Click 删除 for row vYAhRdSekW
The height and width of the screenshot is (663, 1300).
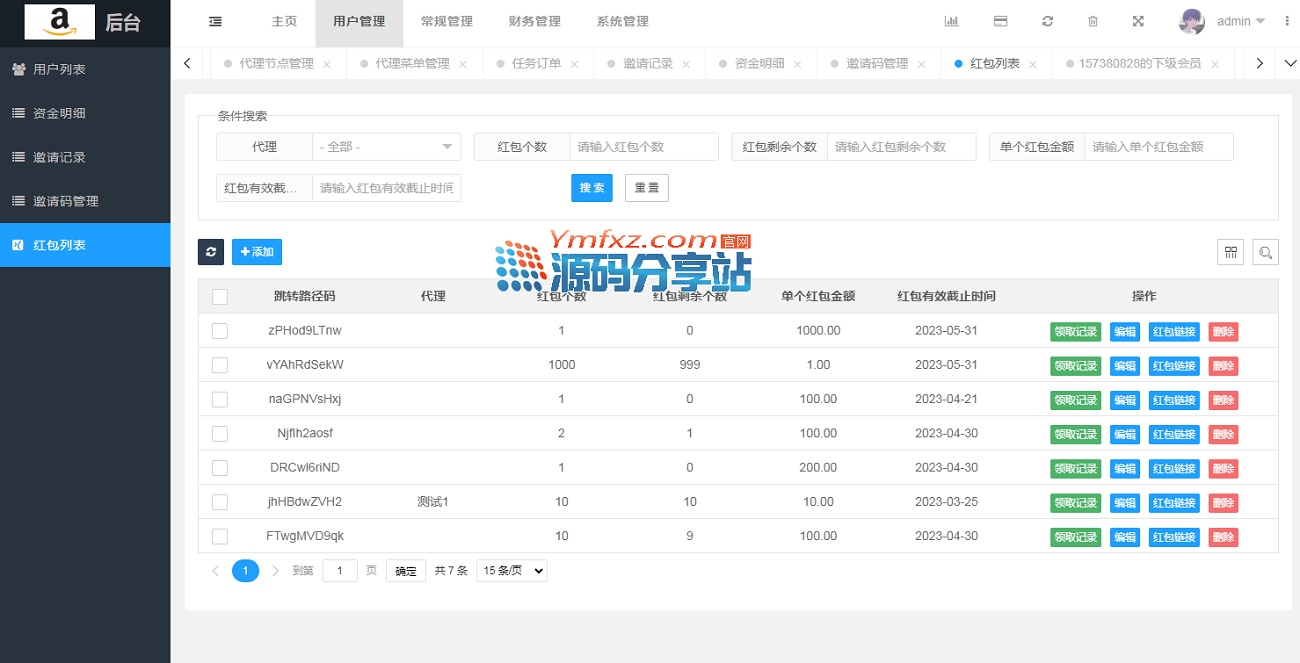click(x=1223, y=366)
